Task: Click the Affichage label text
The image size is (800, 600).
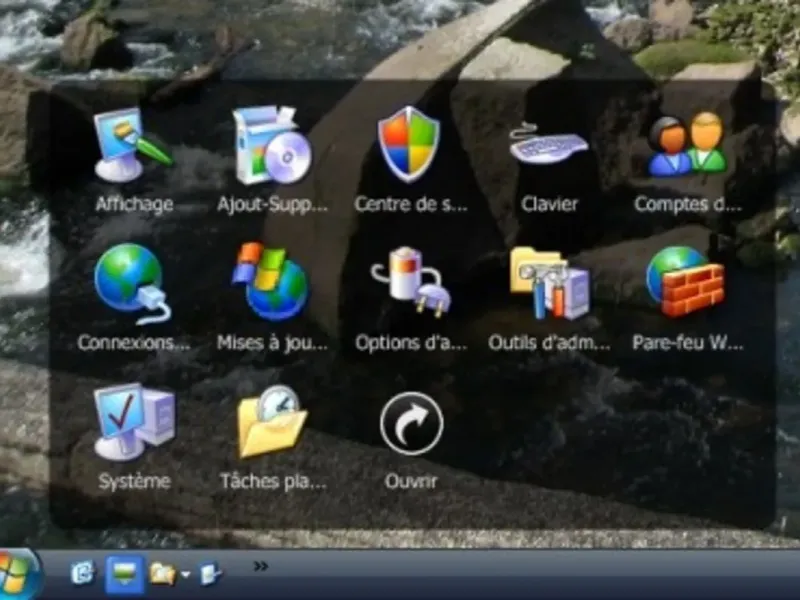Action: [134, 204]
